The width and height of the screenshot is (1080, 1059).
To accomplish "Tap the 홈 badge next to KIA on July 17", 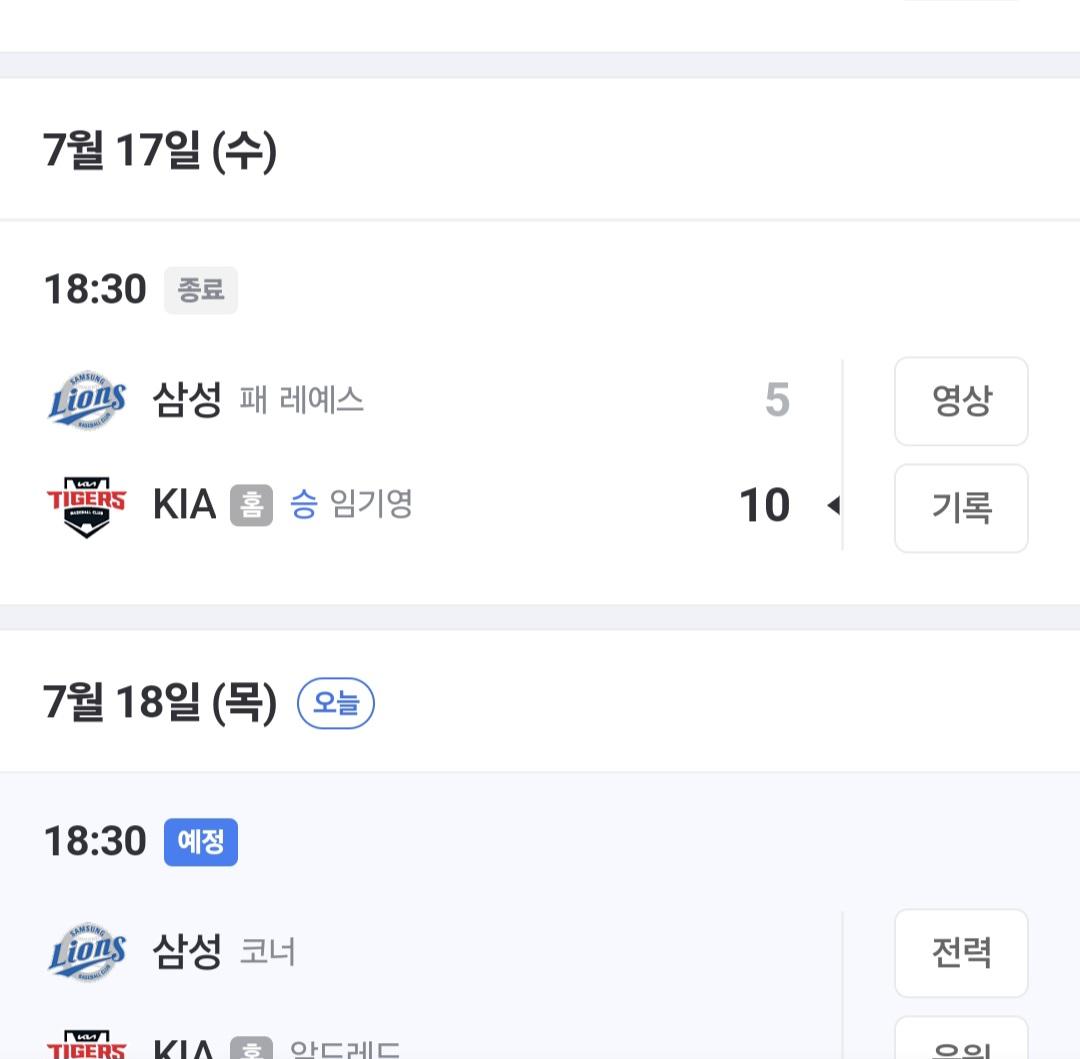I will tap(251, 505).
